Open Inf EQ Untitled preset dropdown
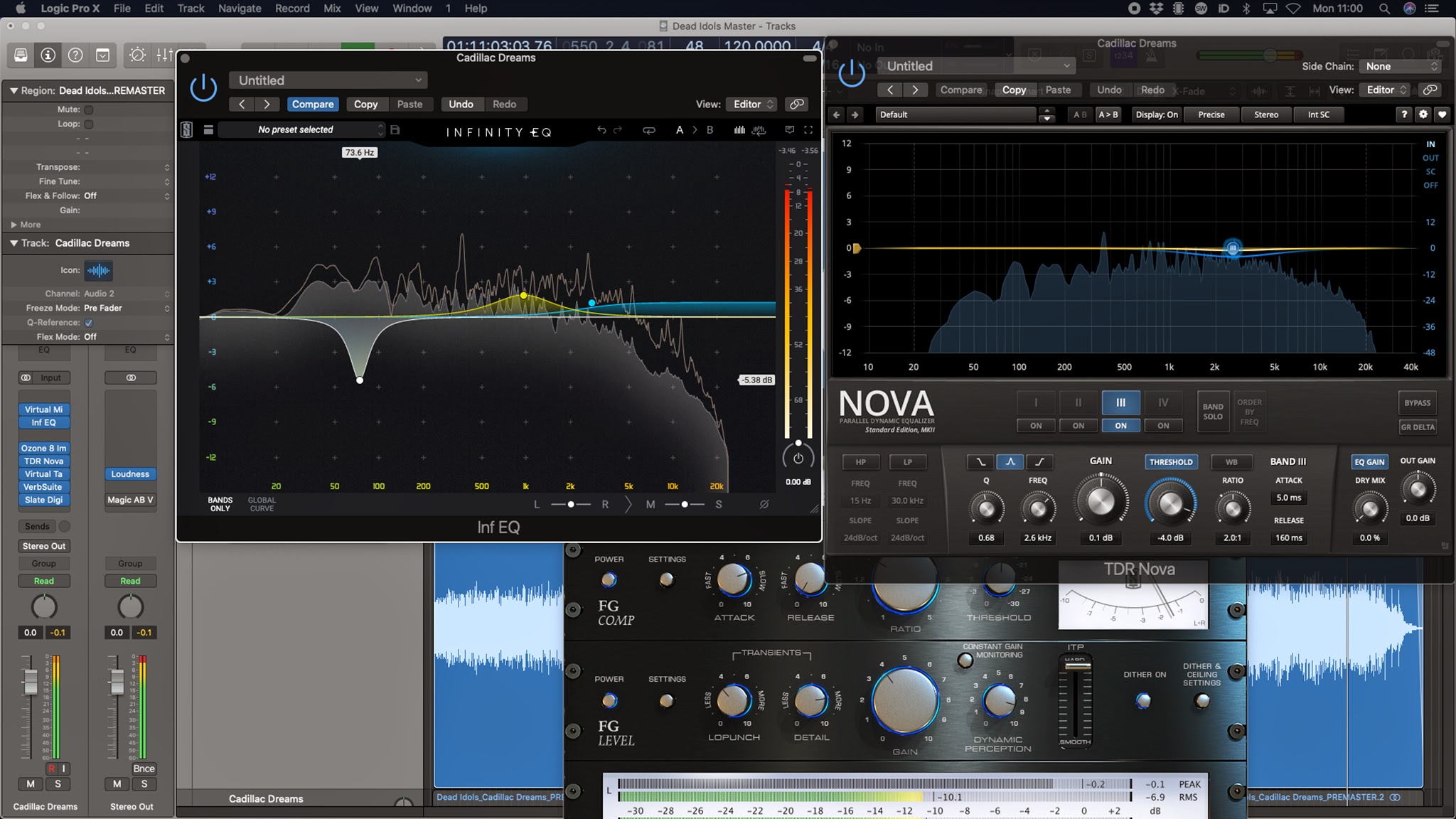 coord(328,80)
